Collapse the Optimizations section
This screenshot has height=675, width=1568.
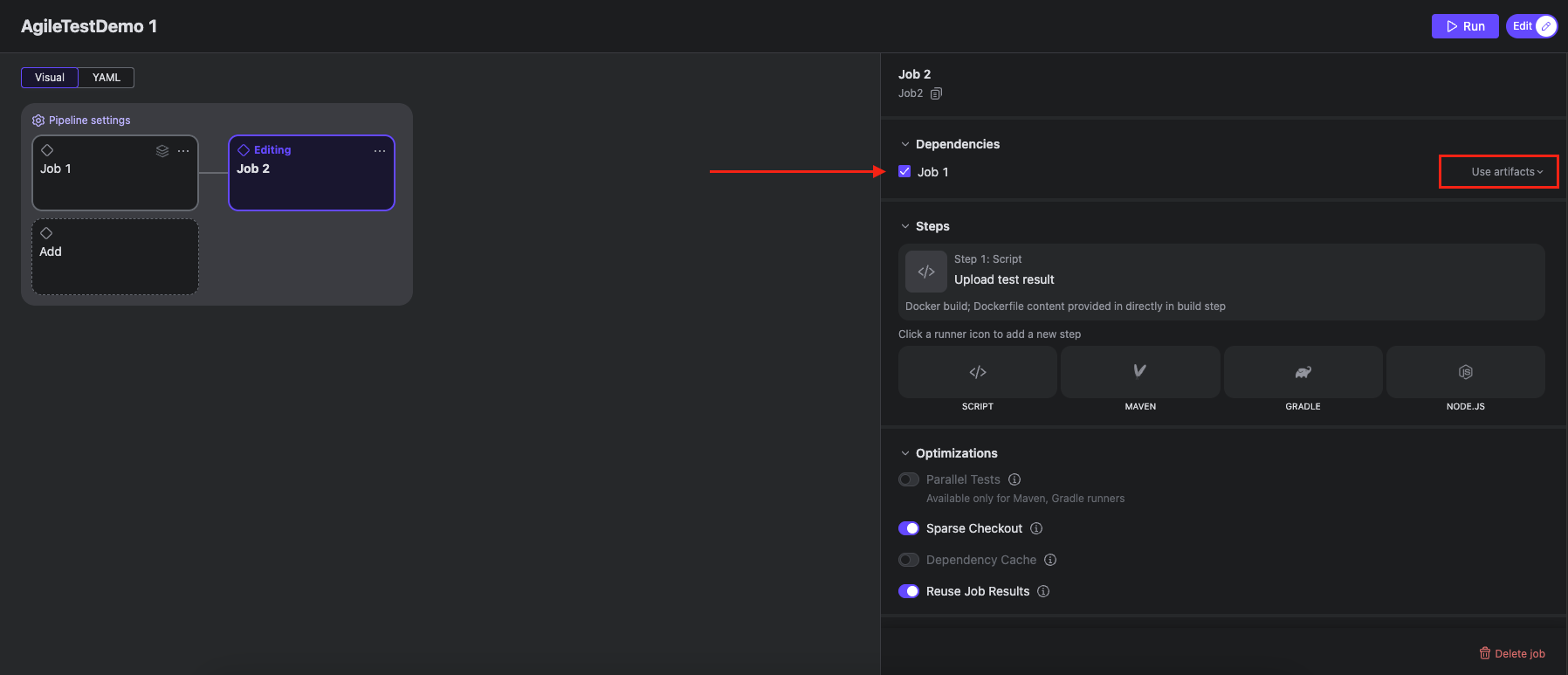click(905, 453)
